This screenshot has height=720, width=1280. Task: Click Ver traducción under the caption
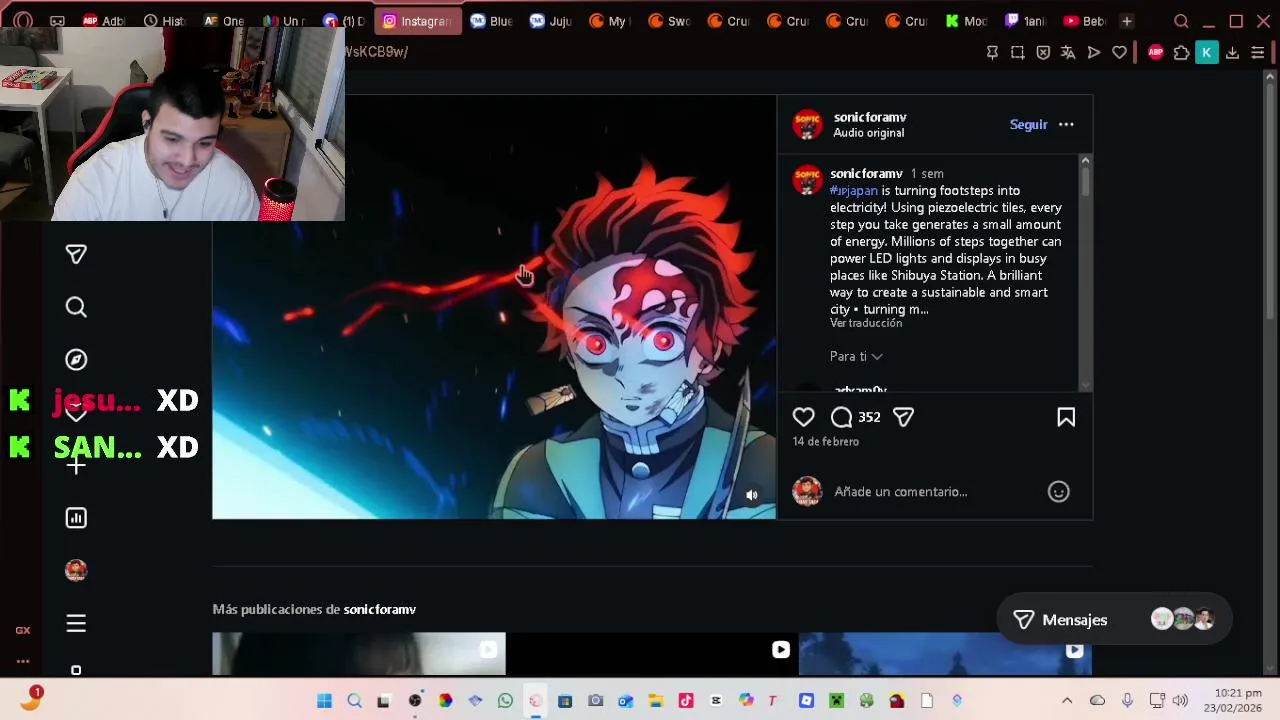click(865, 323)
